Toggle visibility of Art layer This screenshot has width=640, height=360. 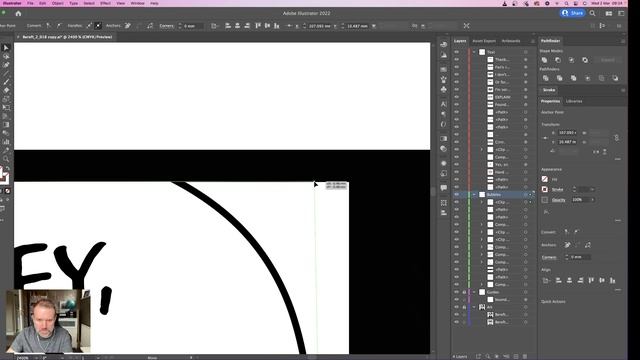(x=456, y=307)
